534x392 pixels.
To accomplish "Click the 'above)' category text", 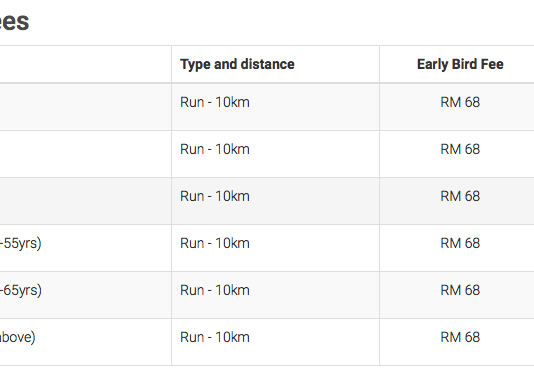I will point(17,338).
